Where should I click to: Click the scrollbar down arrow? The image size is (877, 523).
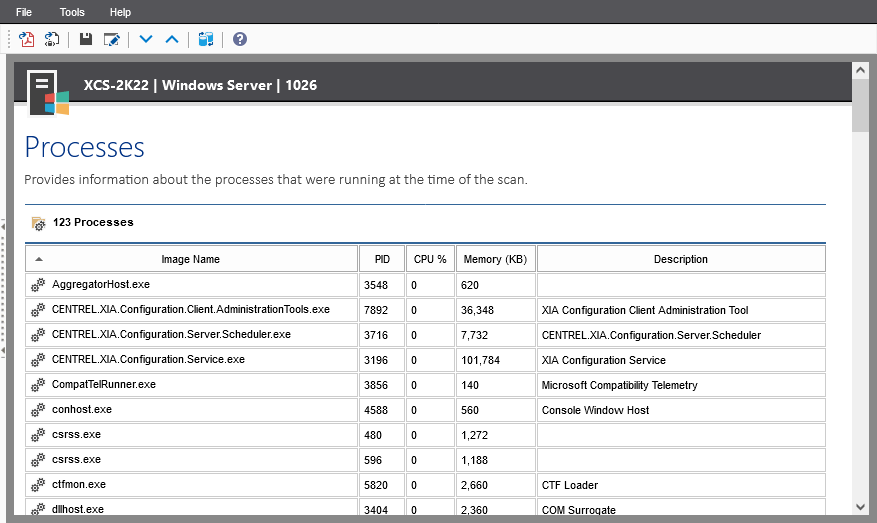click(860, 507)
